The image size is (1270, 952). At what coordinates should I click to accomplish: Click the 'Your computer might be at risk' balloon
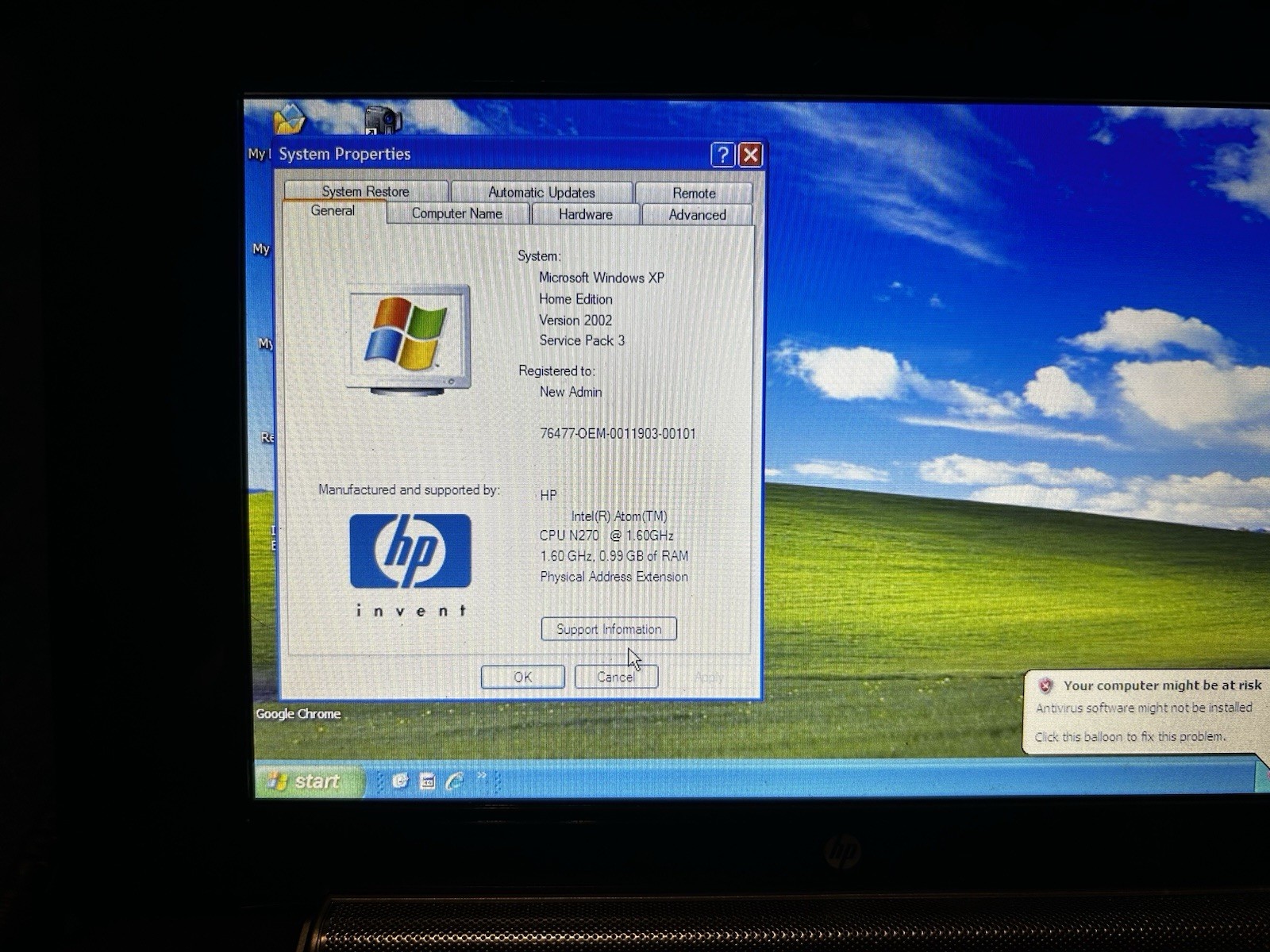tap(1147, 711)
